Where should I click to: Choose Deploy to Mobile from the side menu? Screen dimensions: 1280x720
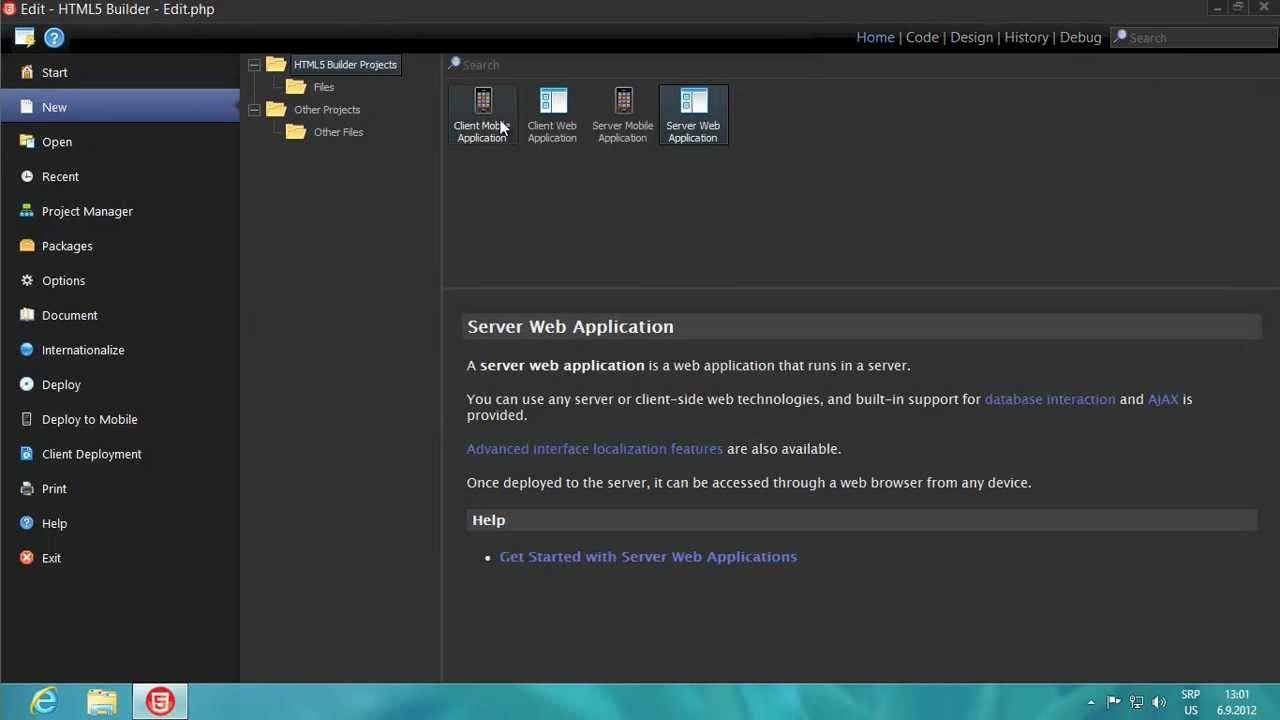click(x=120, y=419)
